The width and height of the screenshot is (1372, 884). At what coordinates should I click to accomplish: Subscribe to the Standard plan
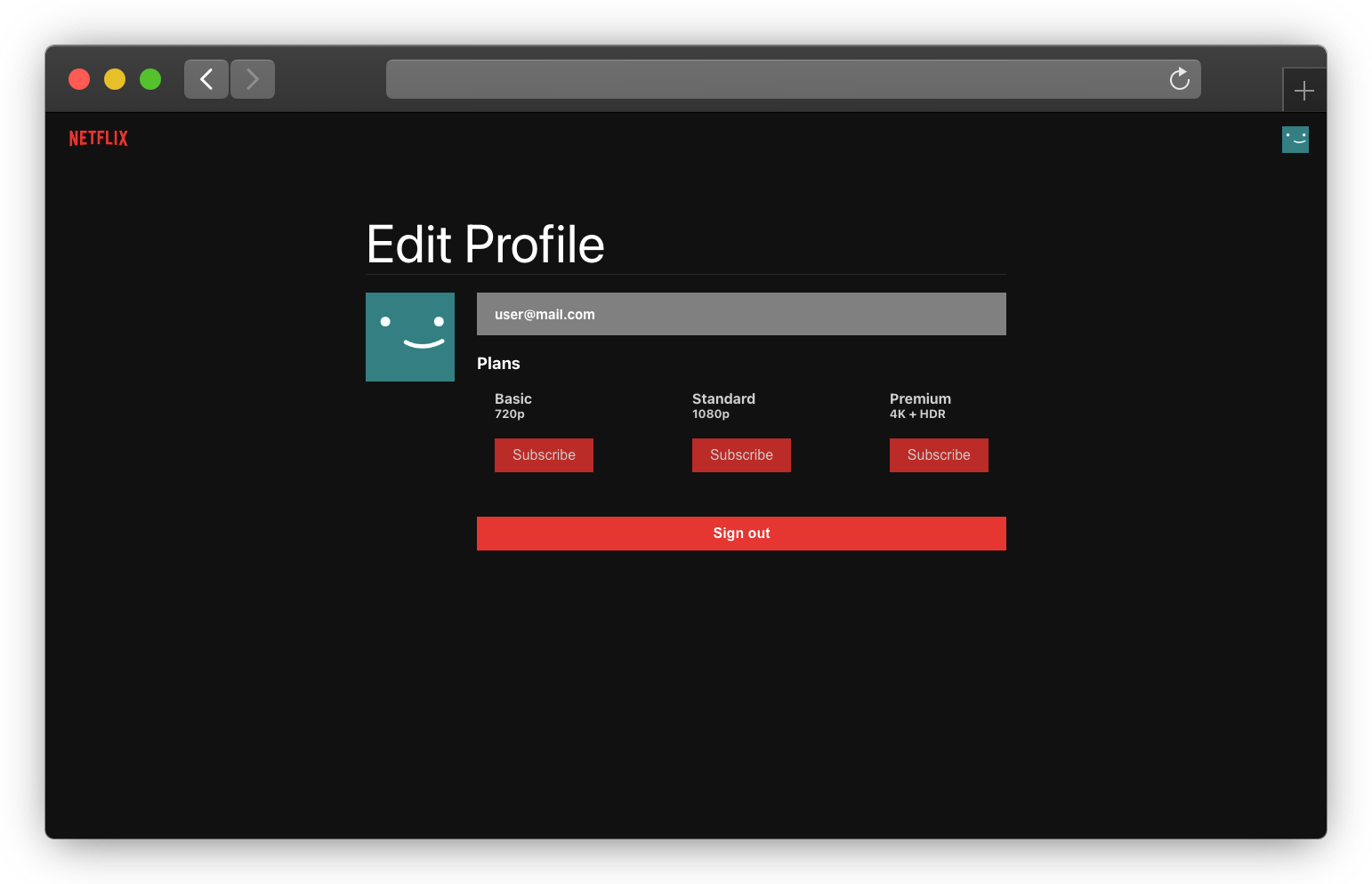pos(741,454)
